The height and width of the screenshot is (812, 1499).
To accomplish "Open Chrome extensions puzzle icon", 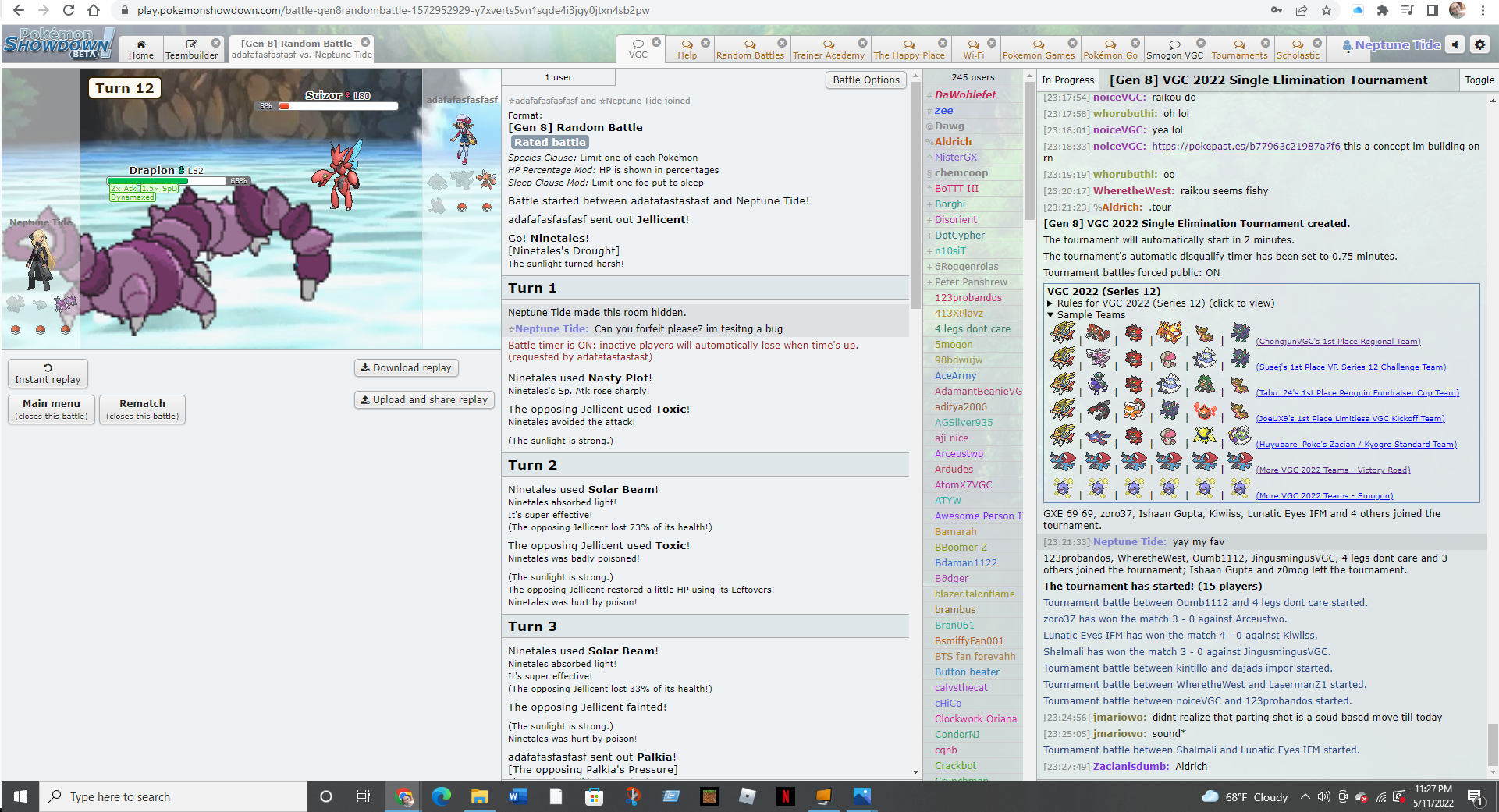I will coord(1383,10).
